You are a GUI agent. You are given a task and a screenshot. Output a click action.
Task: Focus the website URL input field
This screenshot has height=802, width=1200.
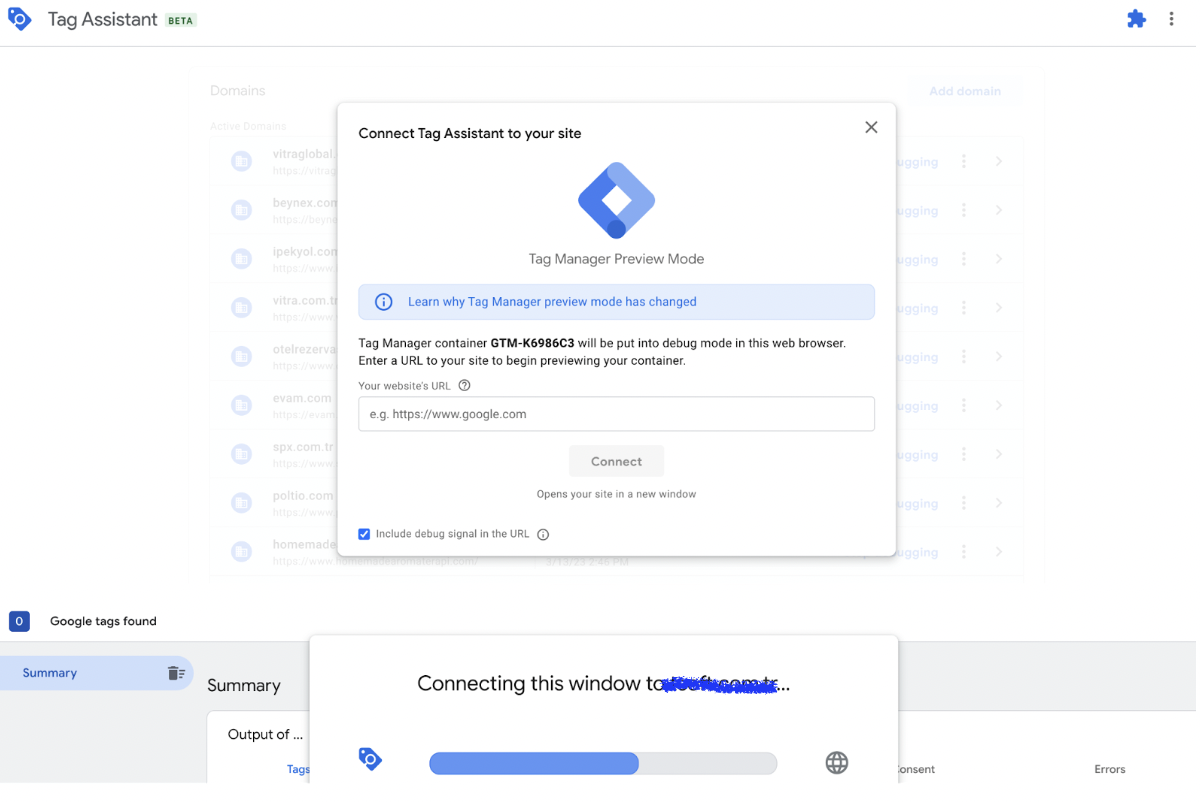click(x=616, y=414)
